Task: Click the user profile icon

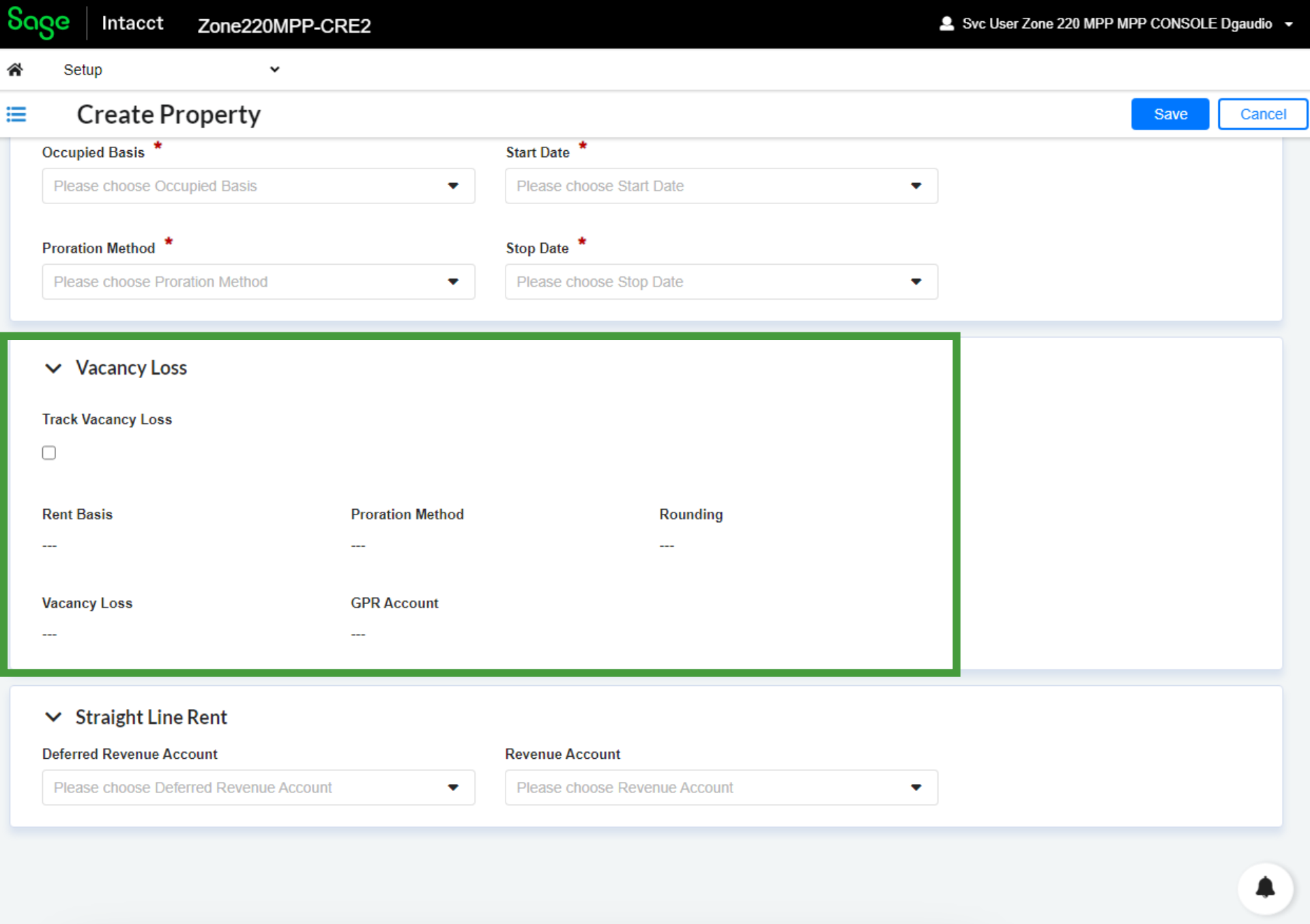Action: [946, 24]
